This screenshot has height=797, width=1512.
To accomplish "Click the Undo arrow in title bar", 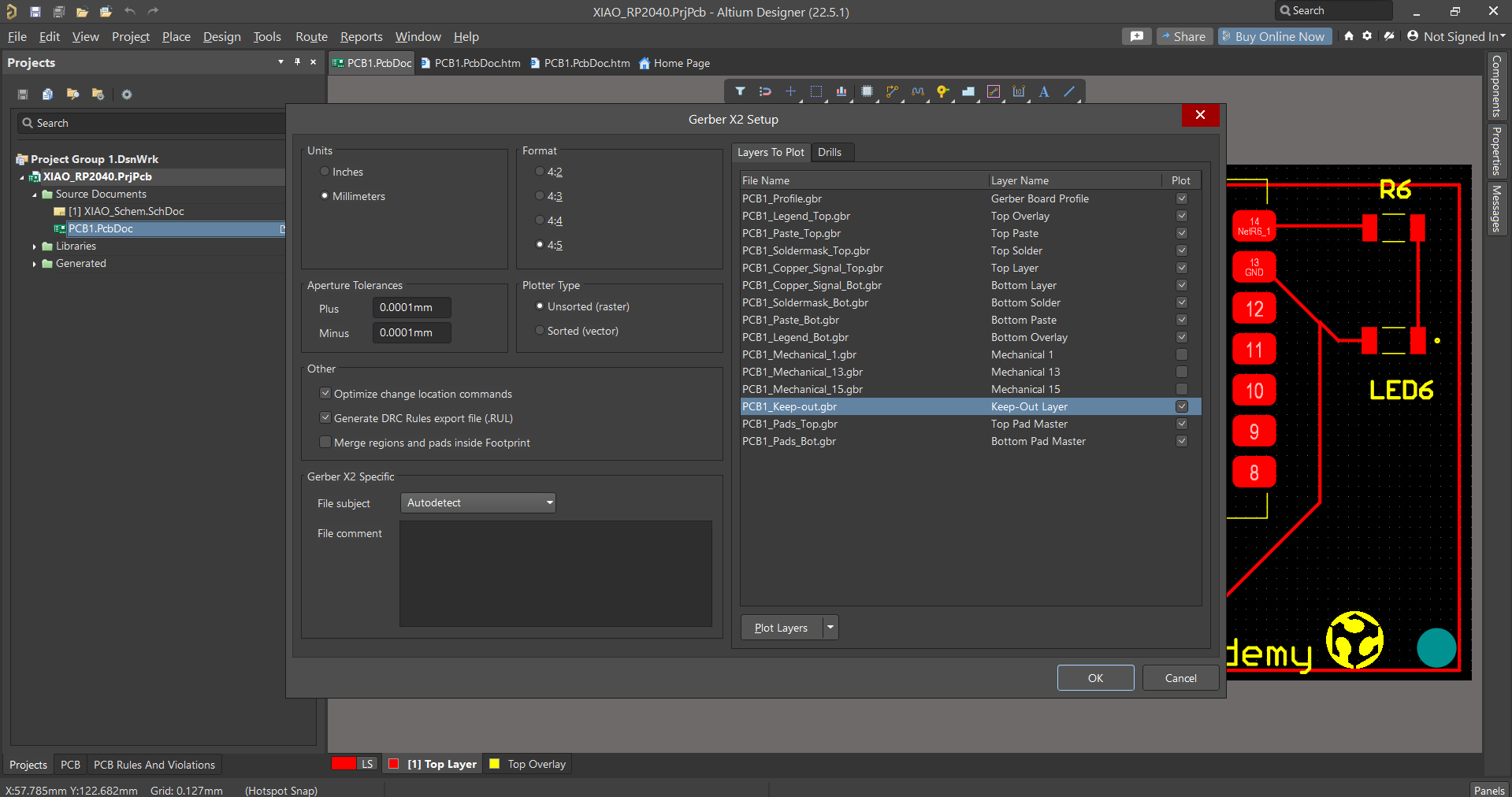I will 130,12.
